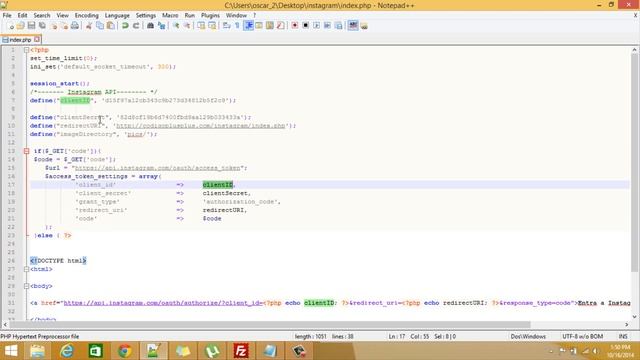Toggle Show All Characters paragraph icon
The height and width of the screenshot is (360, 640).
tap(237, 26)
